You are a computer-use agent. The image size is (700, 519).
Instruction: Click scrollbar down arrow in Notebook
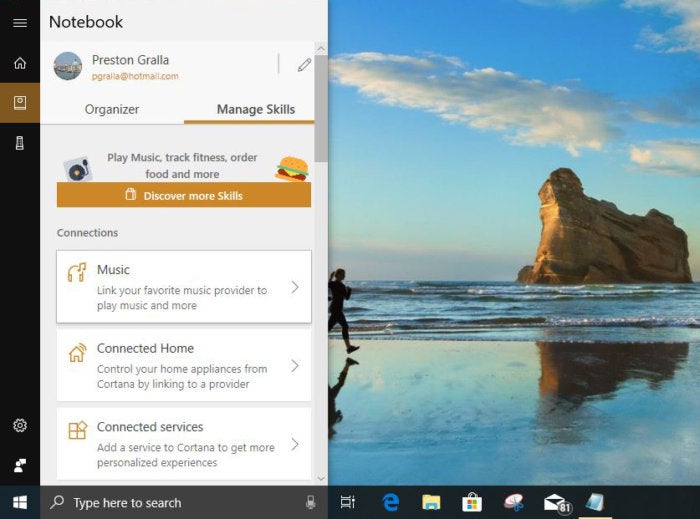click(x=321, y=478)
